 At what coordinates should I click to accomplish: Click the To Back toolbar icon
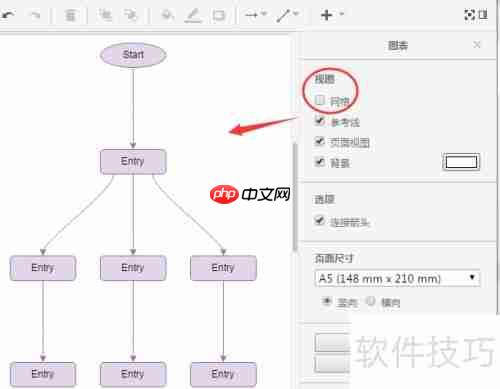pyautogui.click(x=130, y=15)
